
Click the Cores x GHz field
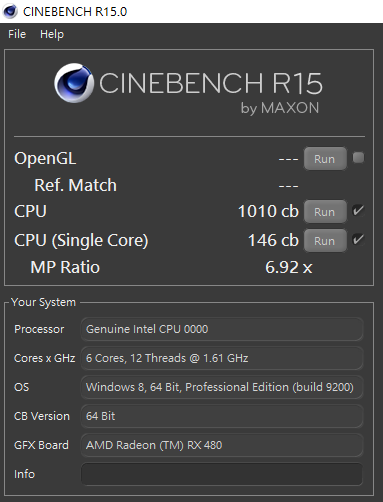coord(222,358)
